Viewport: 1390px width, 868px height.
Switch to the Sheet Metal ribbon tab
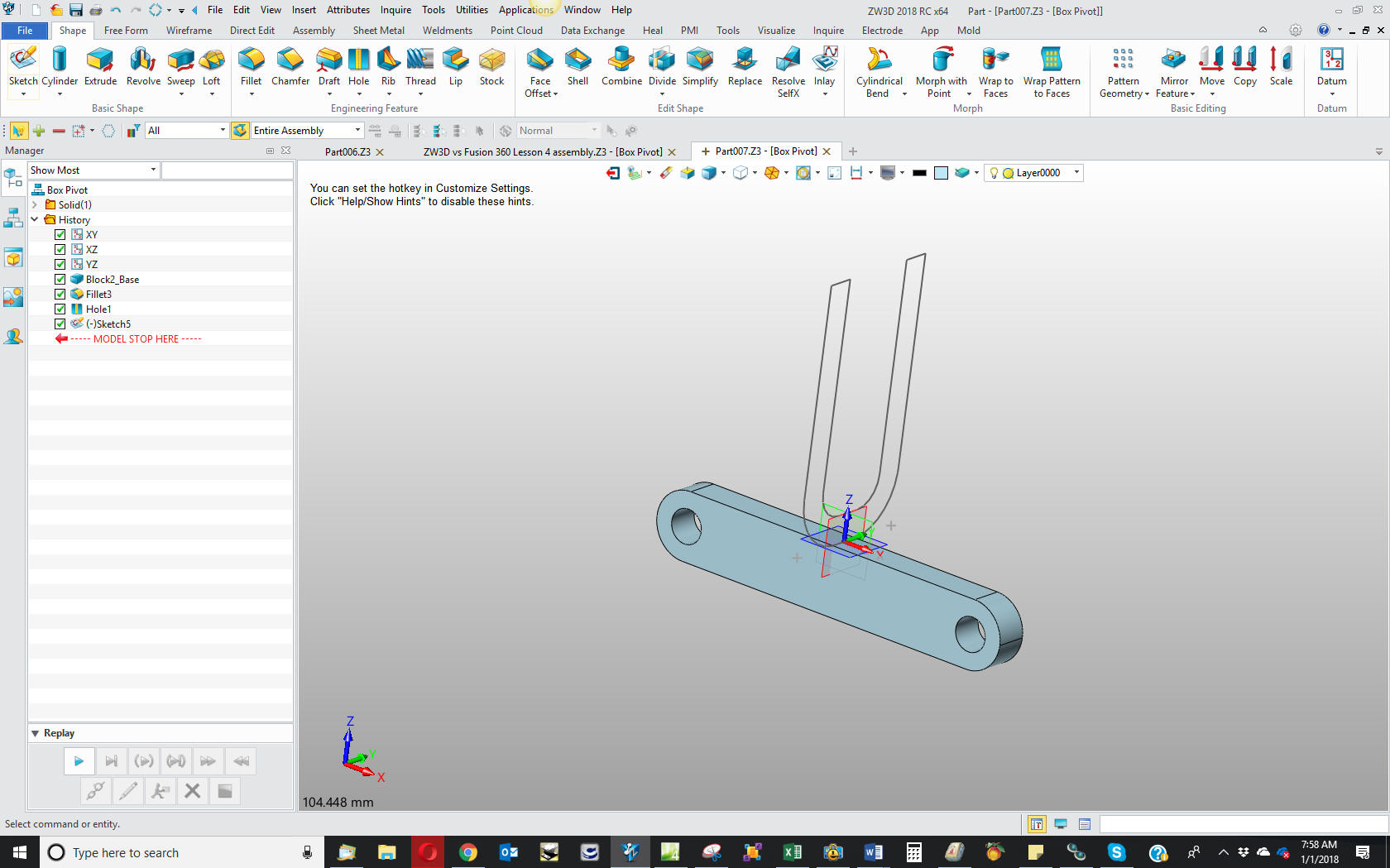tap(378, 31)
